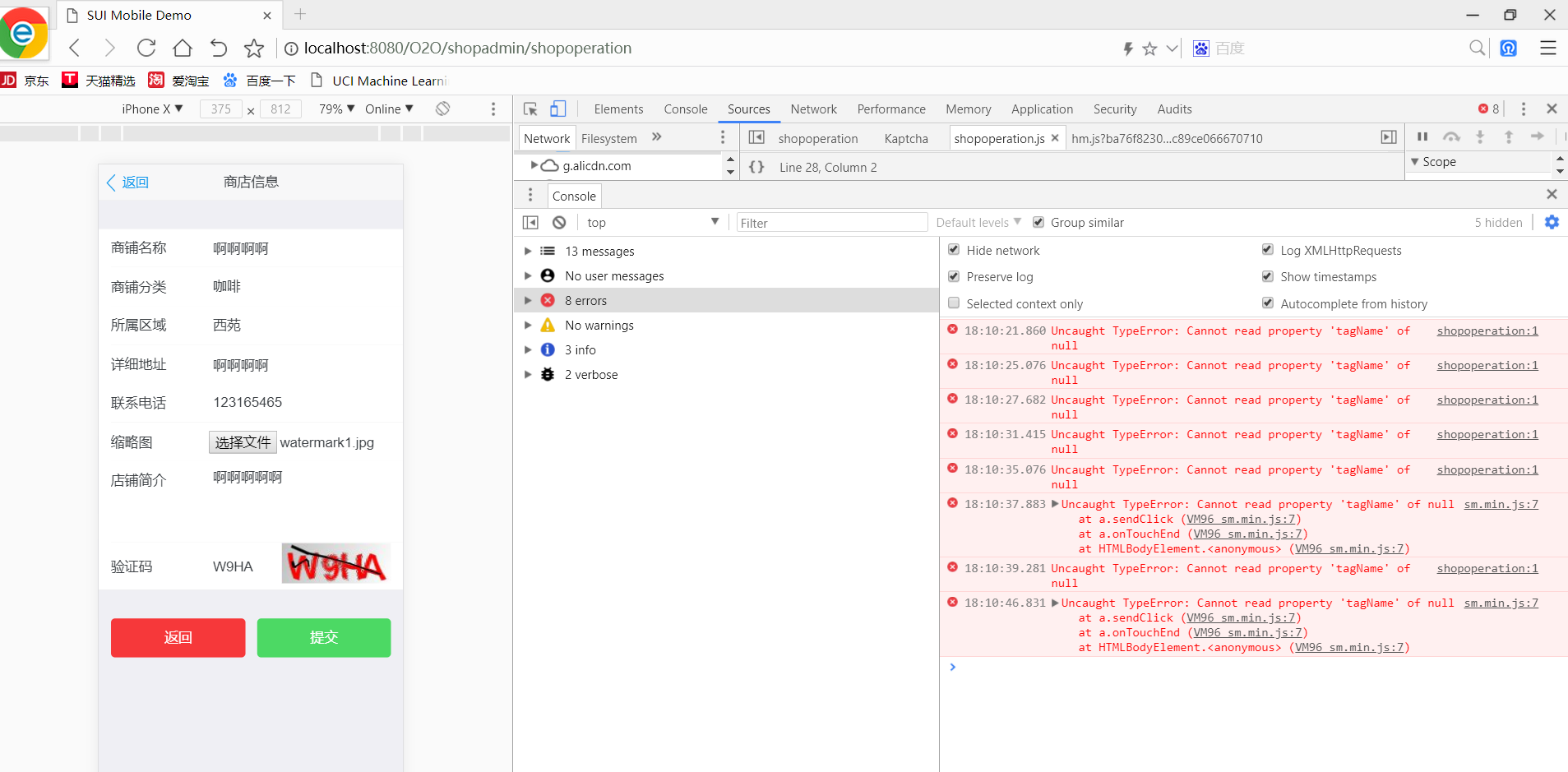
Task: Open console settings gear icon
Action: pyautogui.click(x=1552, y=223)
